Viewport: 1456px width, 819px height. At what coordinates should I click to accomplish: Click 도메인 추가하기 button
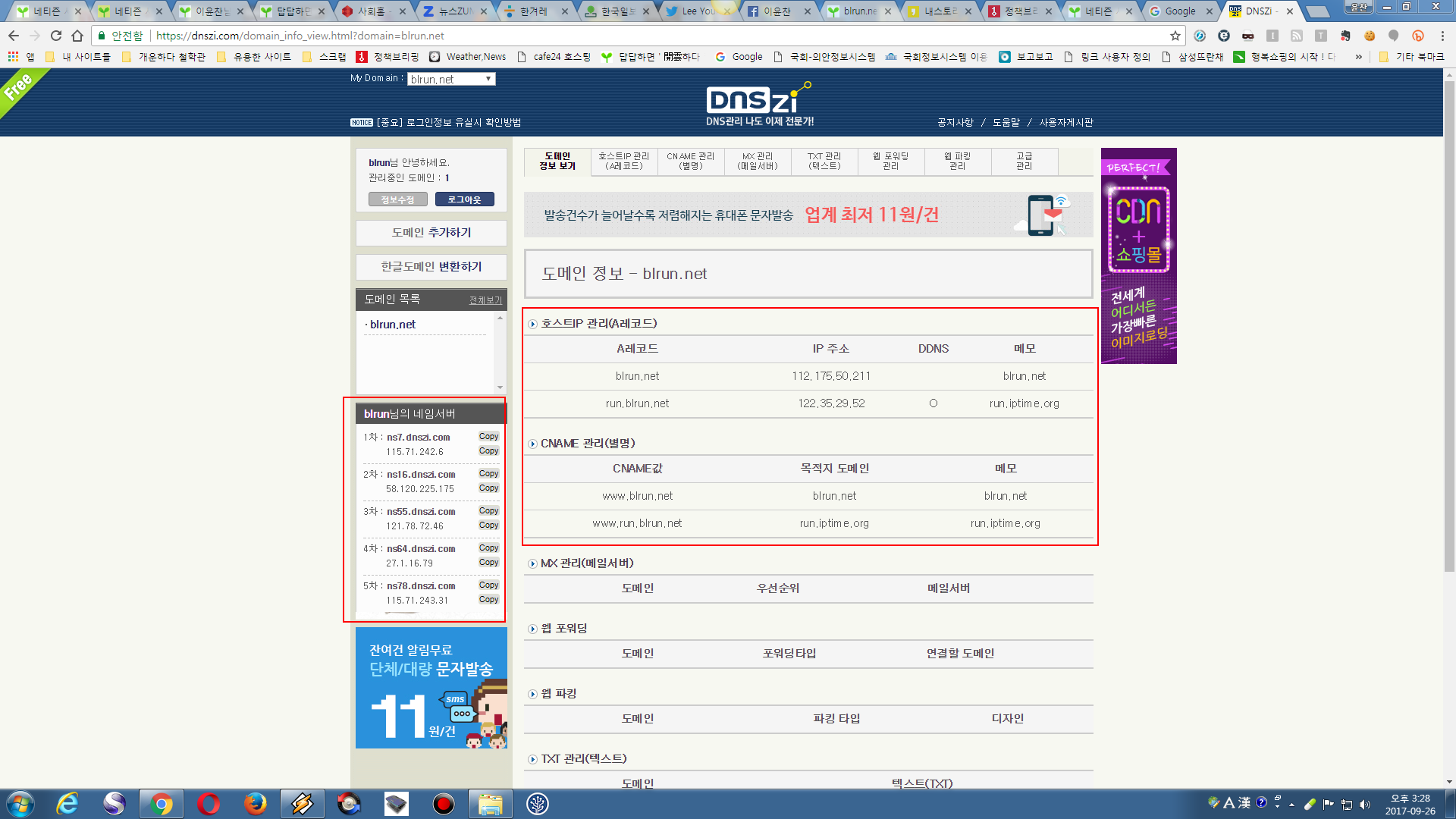point(431,233)
